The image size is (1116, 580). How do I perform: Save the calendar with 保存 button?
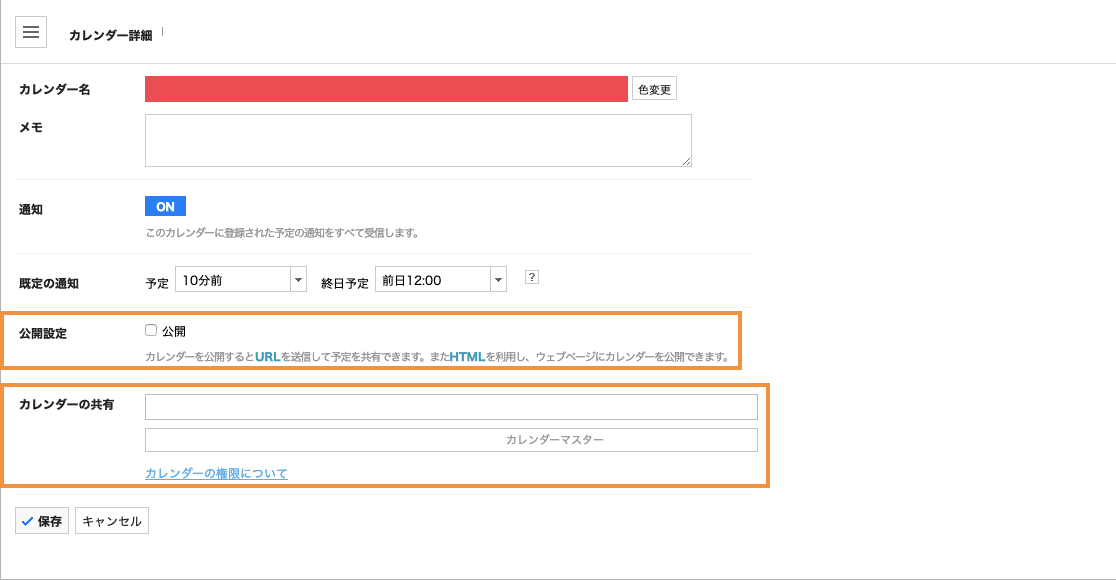[x=42, y=521]
